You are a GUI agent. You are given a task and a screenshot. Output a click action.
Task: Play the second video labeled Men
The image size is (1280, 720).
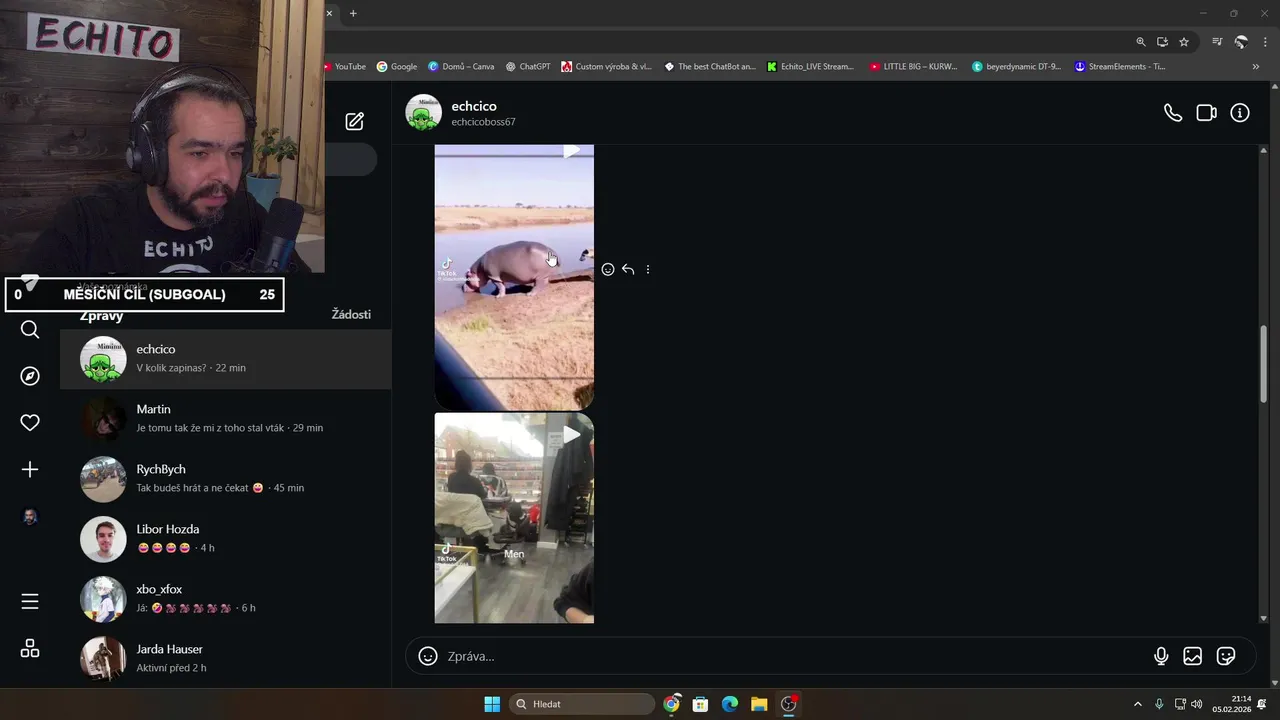514,518
